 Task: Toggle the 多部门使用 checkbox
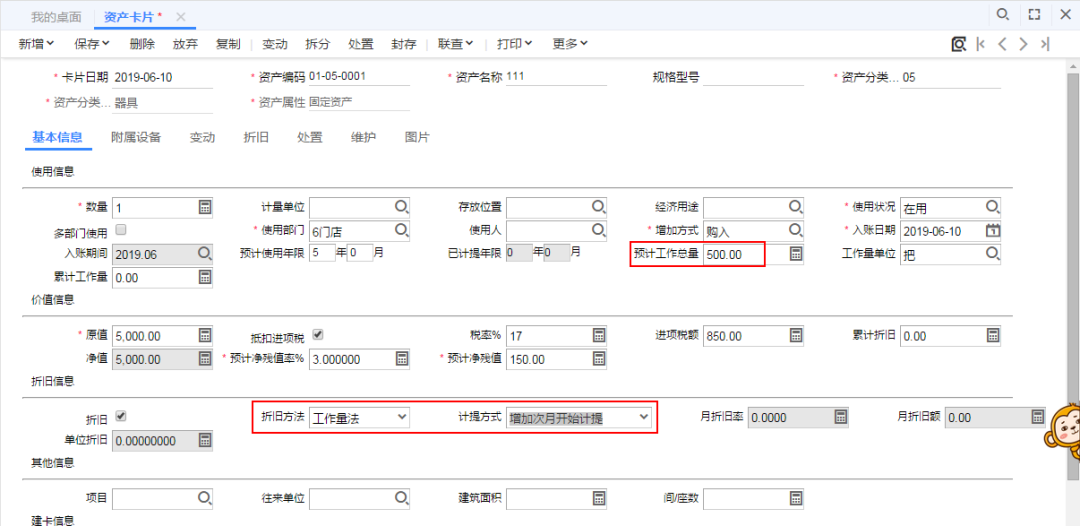click(122, 230)
